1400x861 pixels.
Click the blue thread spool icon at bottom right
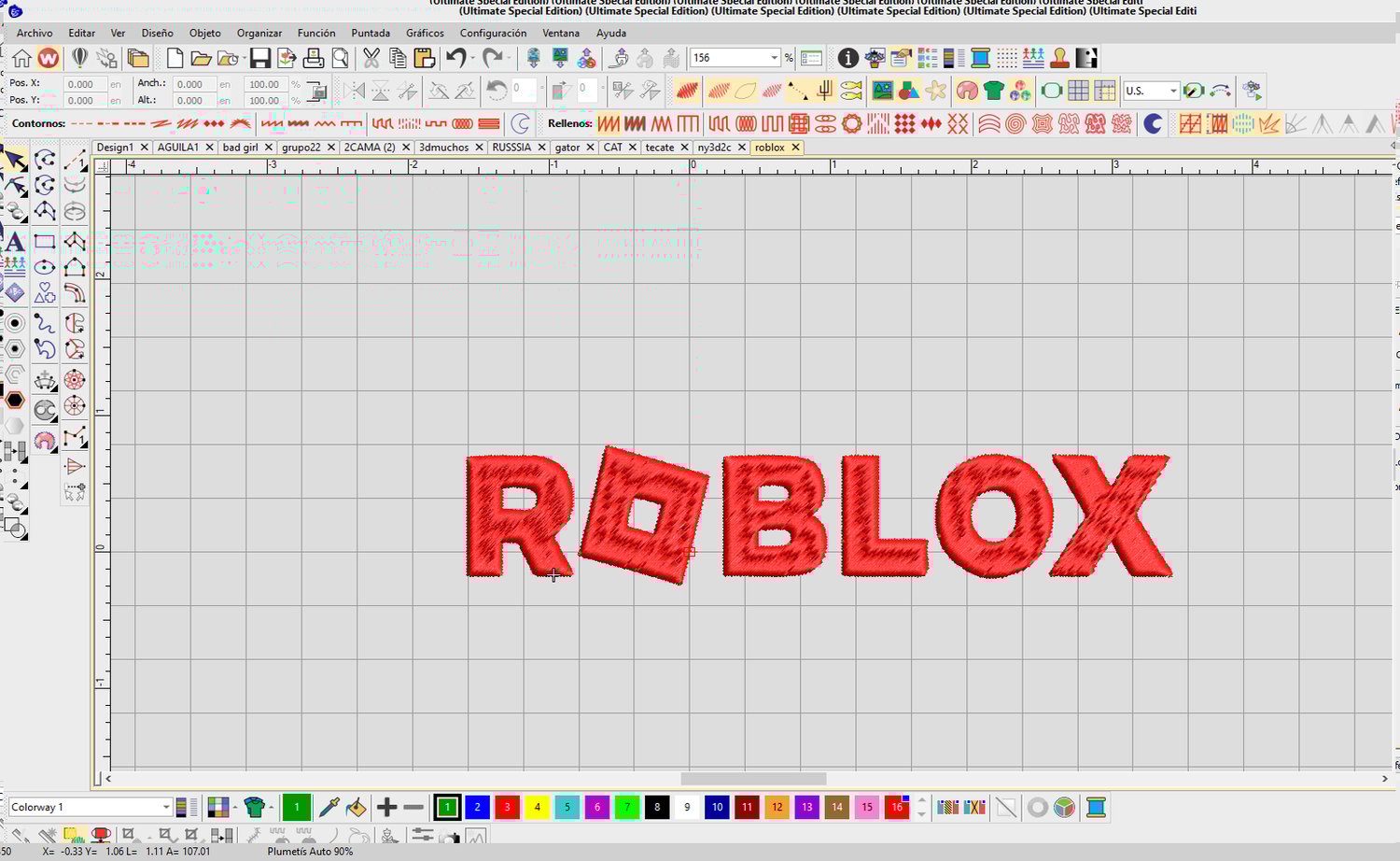tap(1096, 807)
